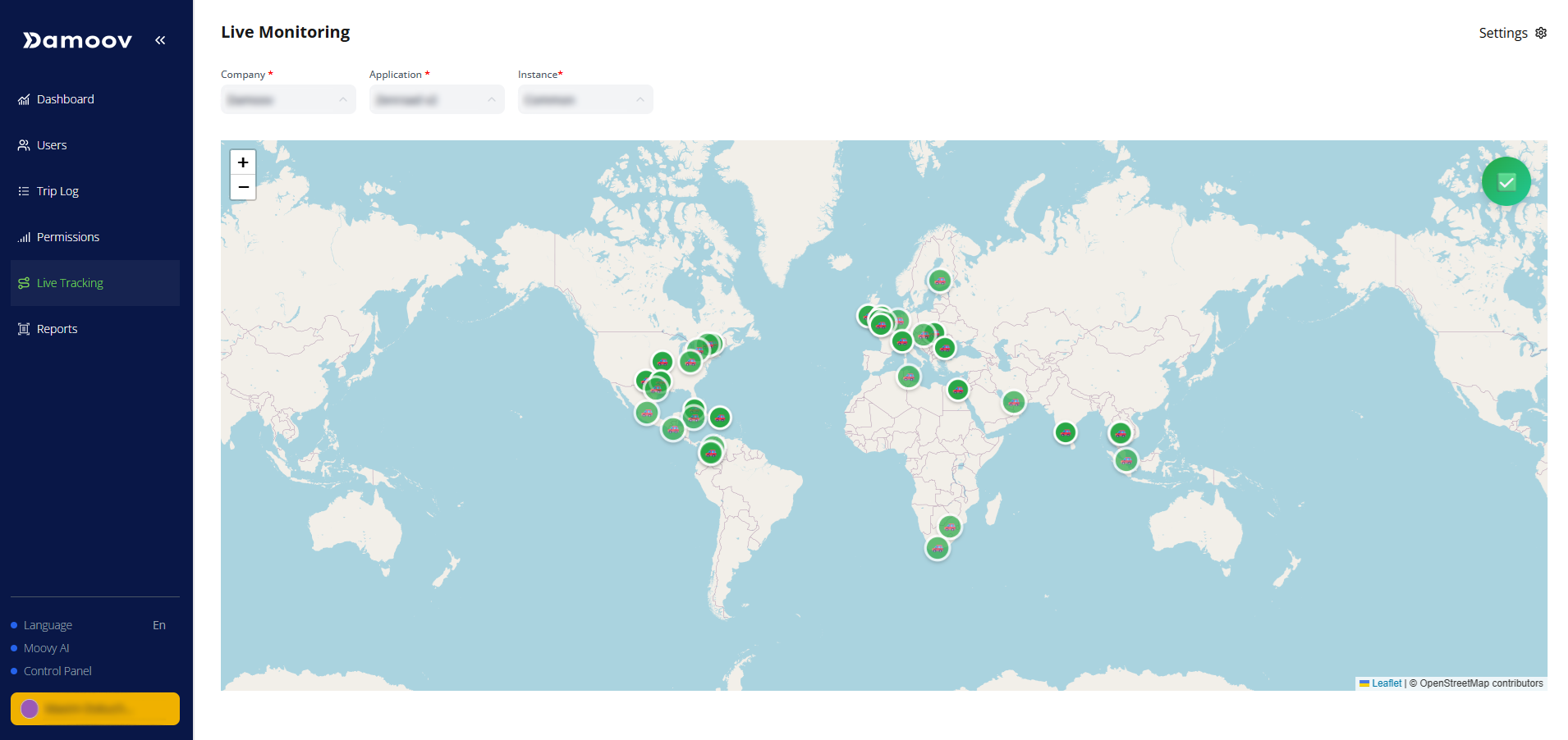Screen dimensions: 1568x740
Task: Select the vehicle marker near Mozambique
Action: click(950, 527)
